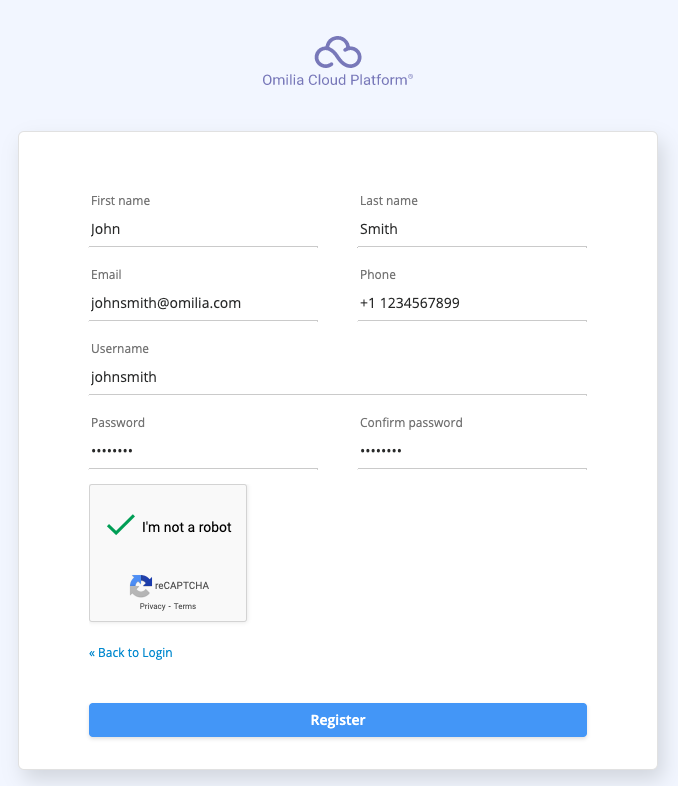This screenshot has height=786, width=678.
Task: Click the Omilia cloud logo icon
Action: (x=338, y=52)
